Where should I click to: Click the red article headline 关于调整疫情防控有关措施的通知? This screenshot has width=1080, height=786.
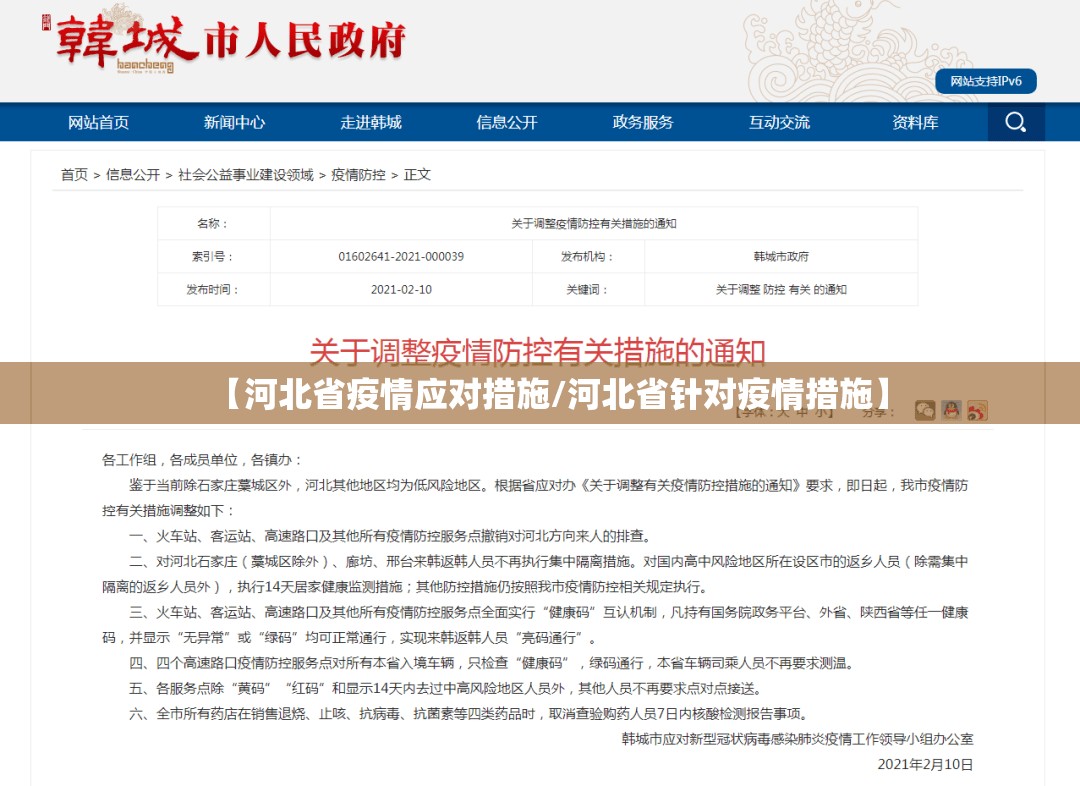point(538,351)
